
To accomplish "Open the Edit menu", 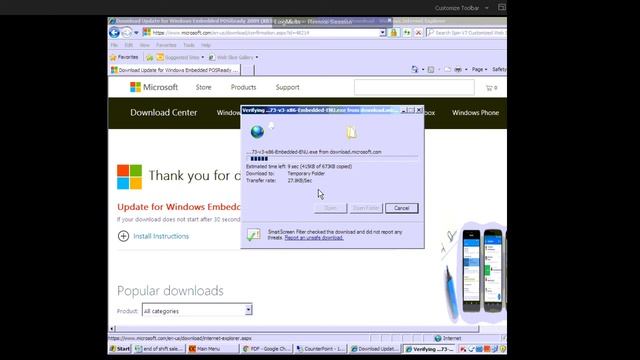I will point(129,45).
